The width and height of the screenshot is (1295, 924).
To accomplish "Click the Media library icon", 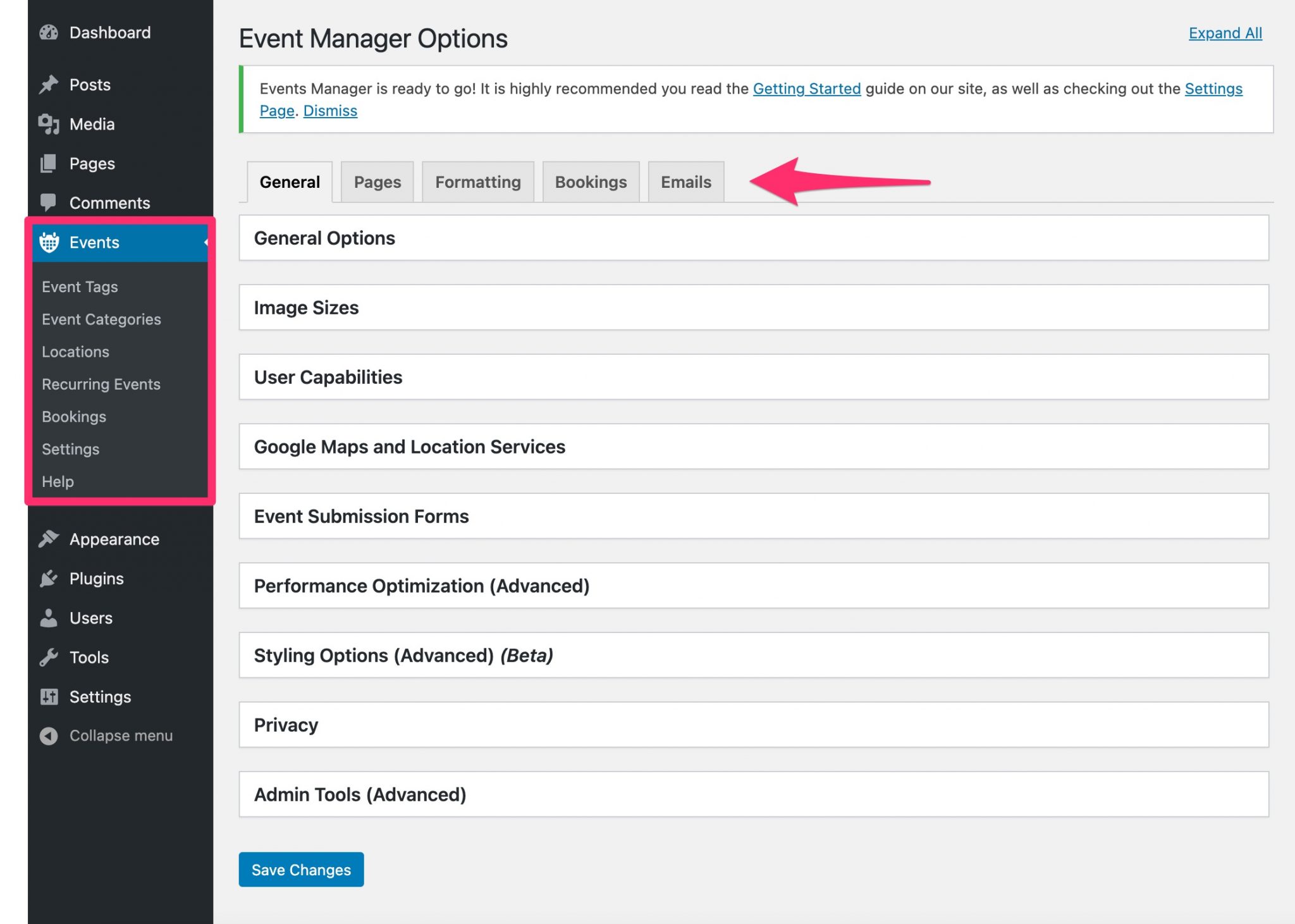I will pos(49,124).
